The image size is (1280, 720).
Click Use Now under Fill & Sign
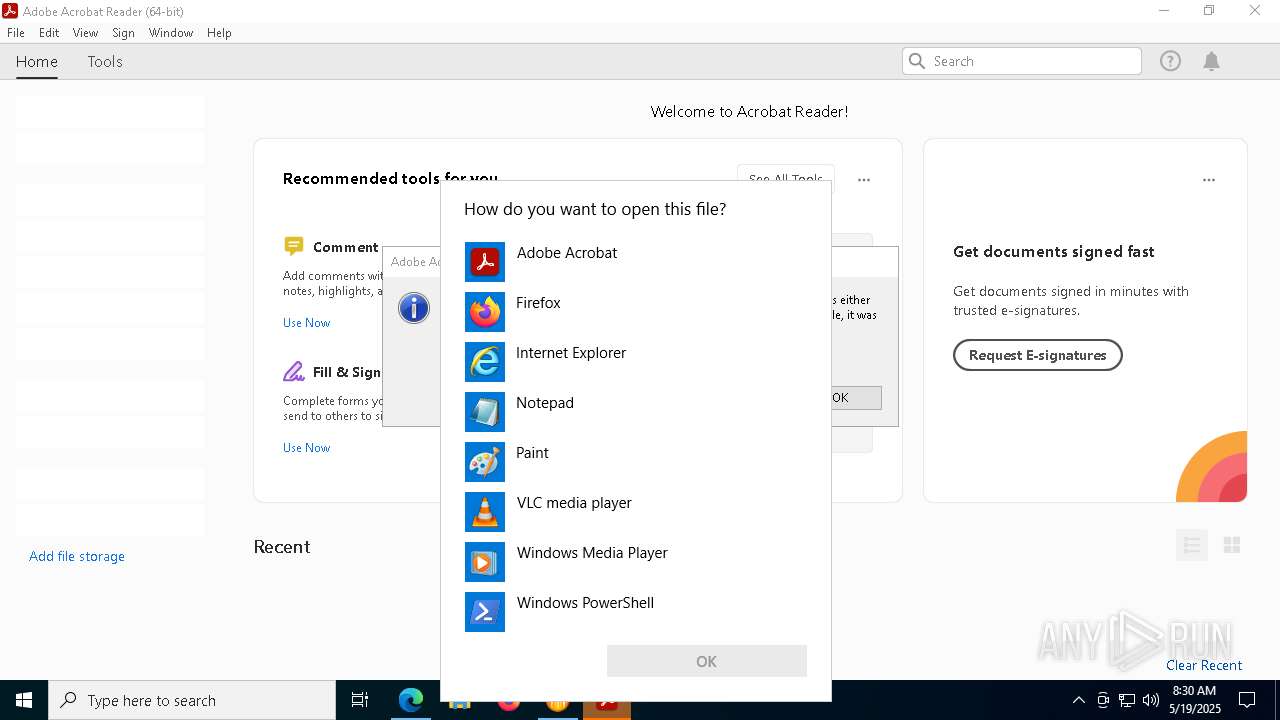click(x=306, y=448)
